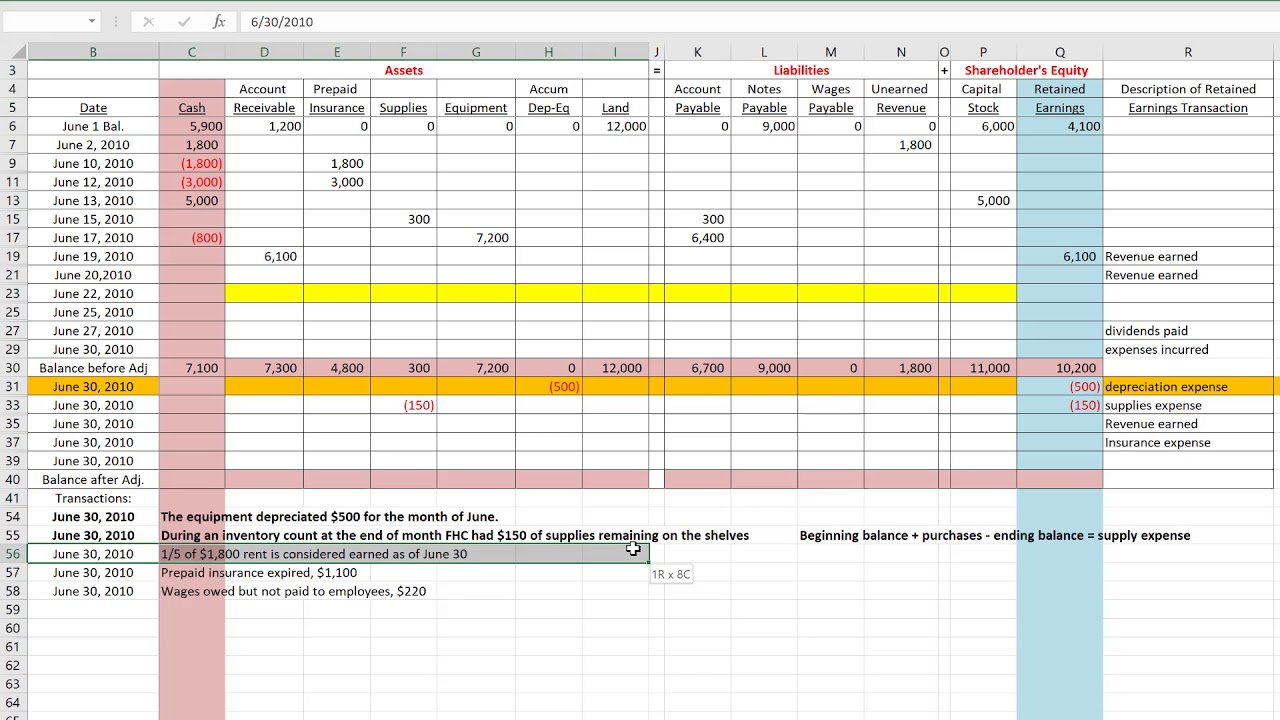
Task: Click the 1/5 of $1,800 rent text
Action: pyautogui.click(x=314, y=554)
